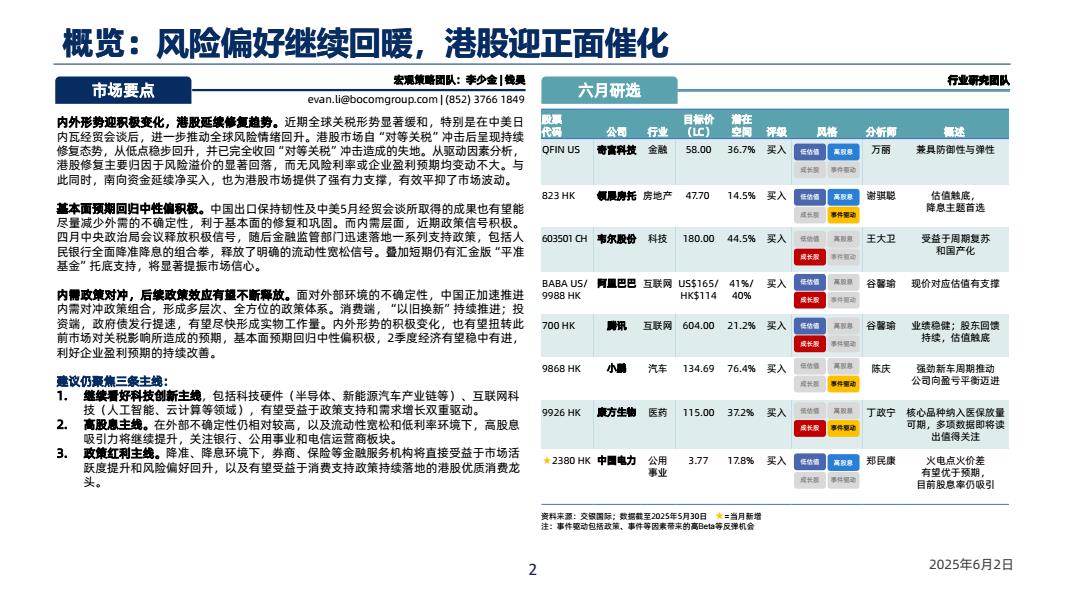
Task: Click the 股票代码 column header
Action: point(552,125)
